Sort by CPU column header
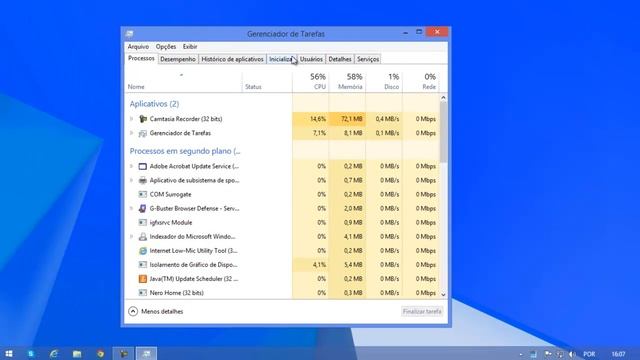Viewport: 640px width, 360px height. pyautogui.click(x=311, y=82)
